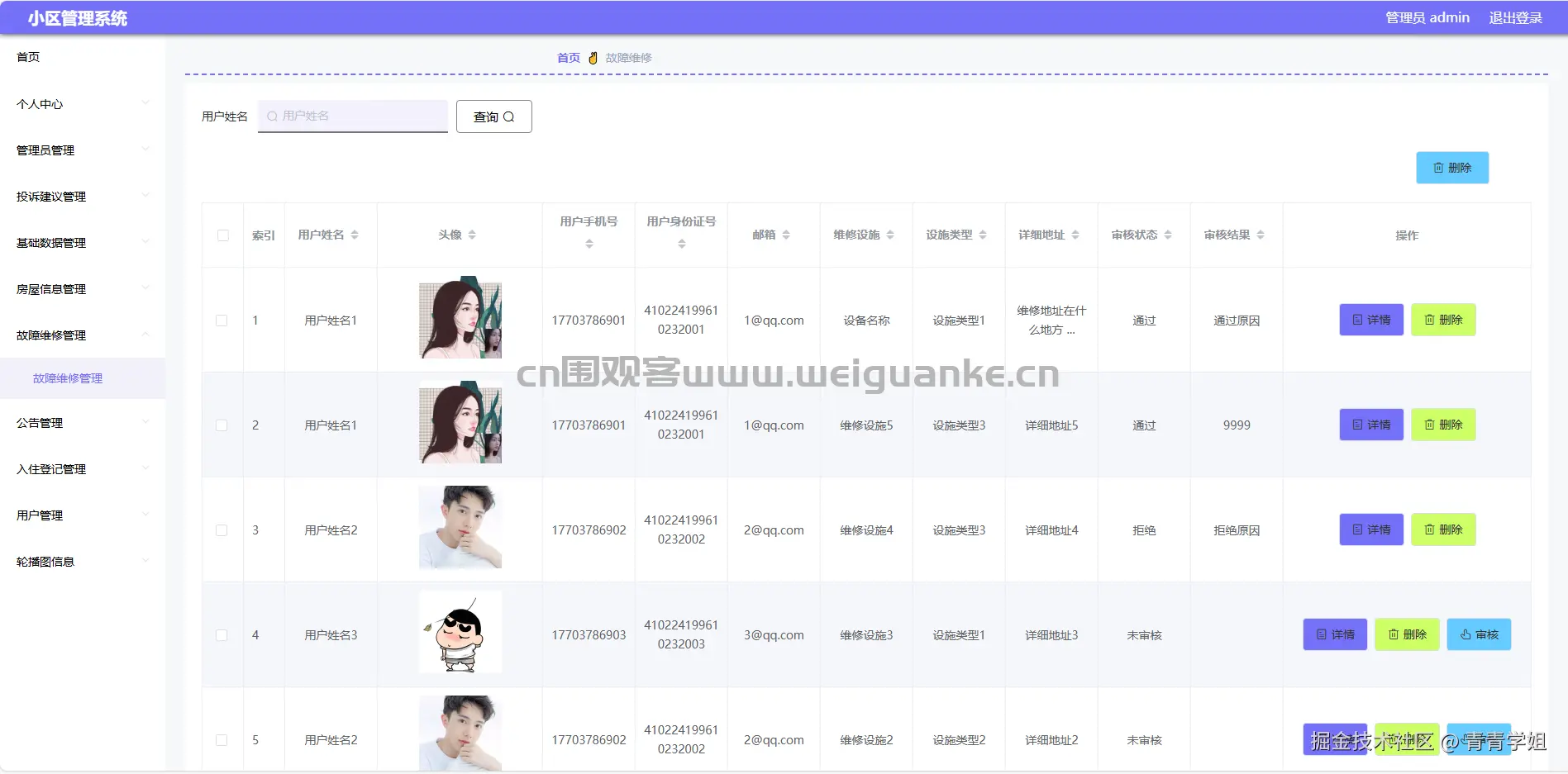Click the 用户姓名3 name cell

[331, 635]
